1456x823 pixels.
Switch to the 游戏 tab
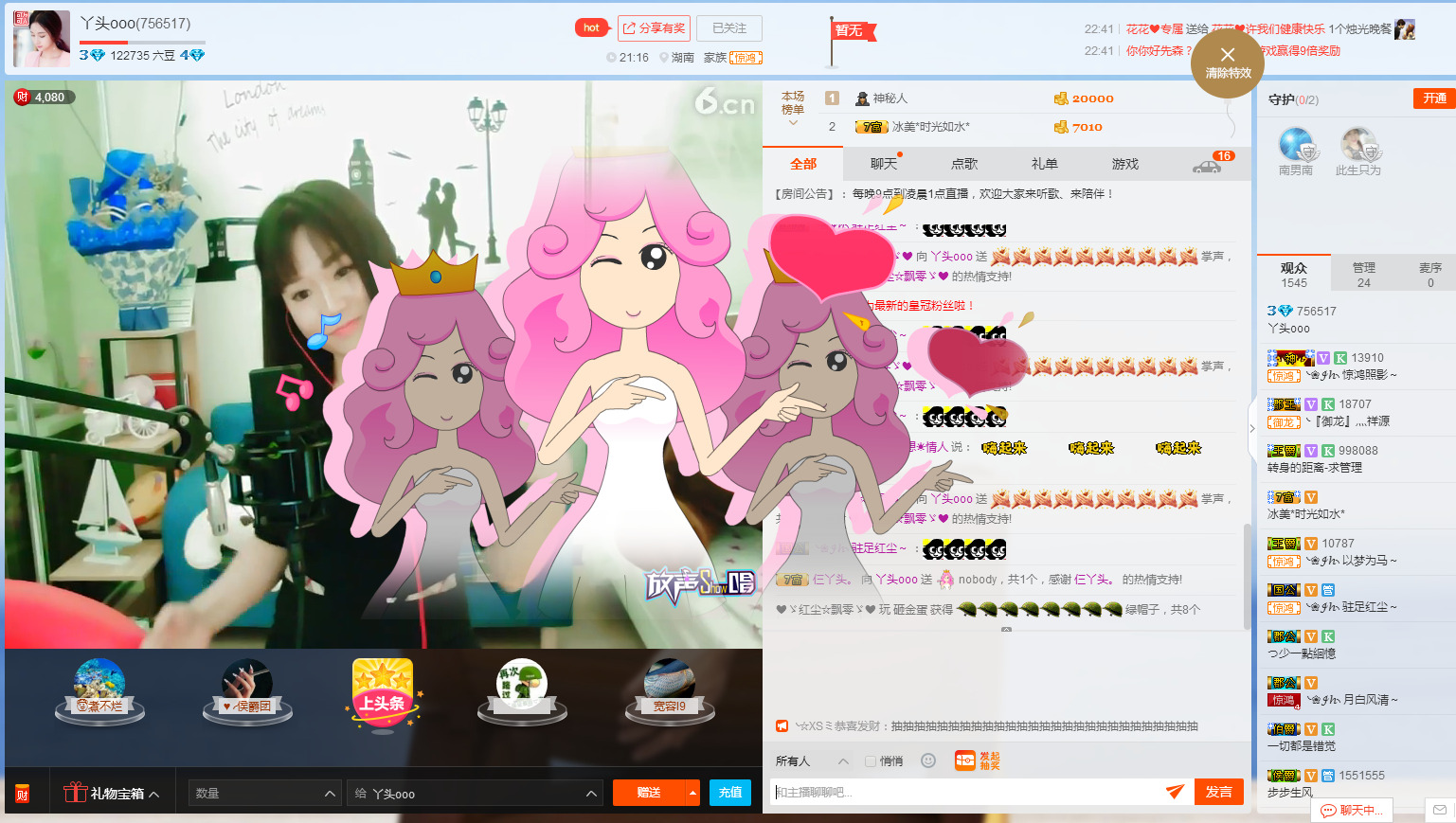pyautogui.click(x=1125, y=164)
